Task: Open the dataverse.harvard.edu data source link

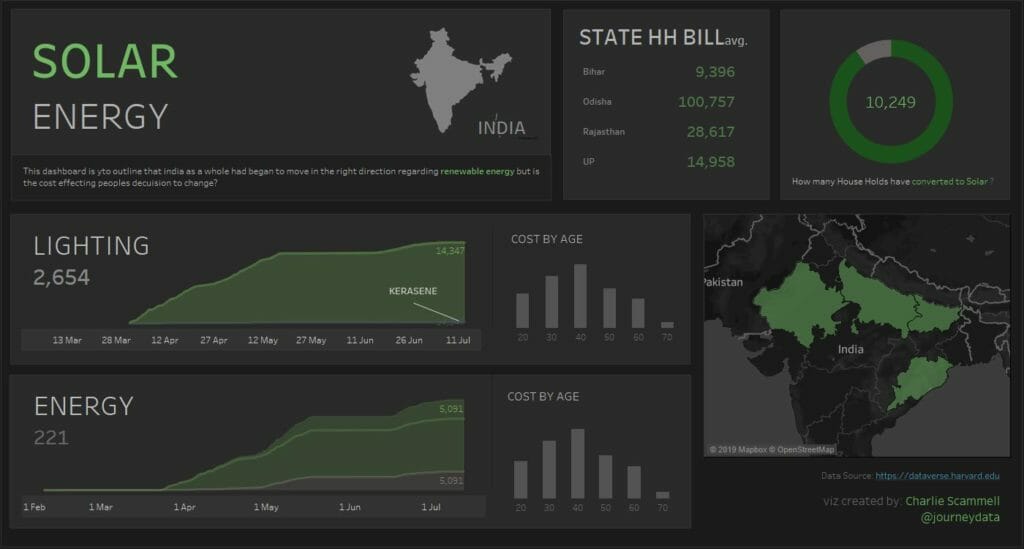Action: (x=936, y=476)
